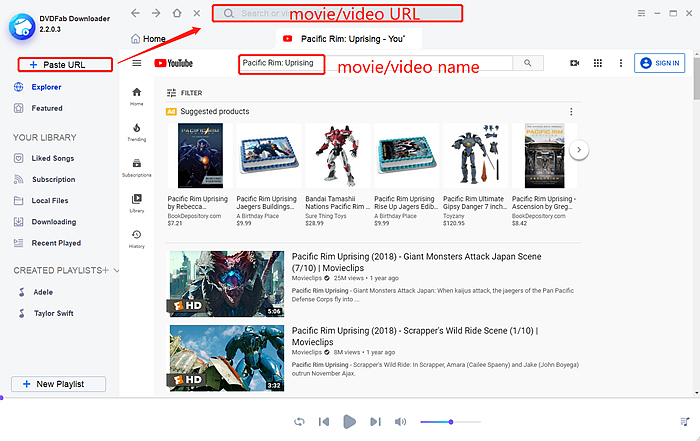Open Scrapper's Wild Ride video thumbnail
Viewport: 700px width, 441px height.
[x=227, y=358]
